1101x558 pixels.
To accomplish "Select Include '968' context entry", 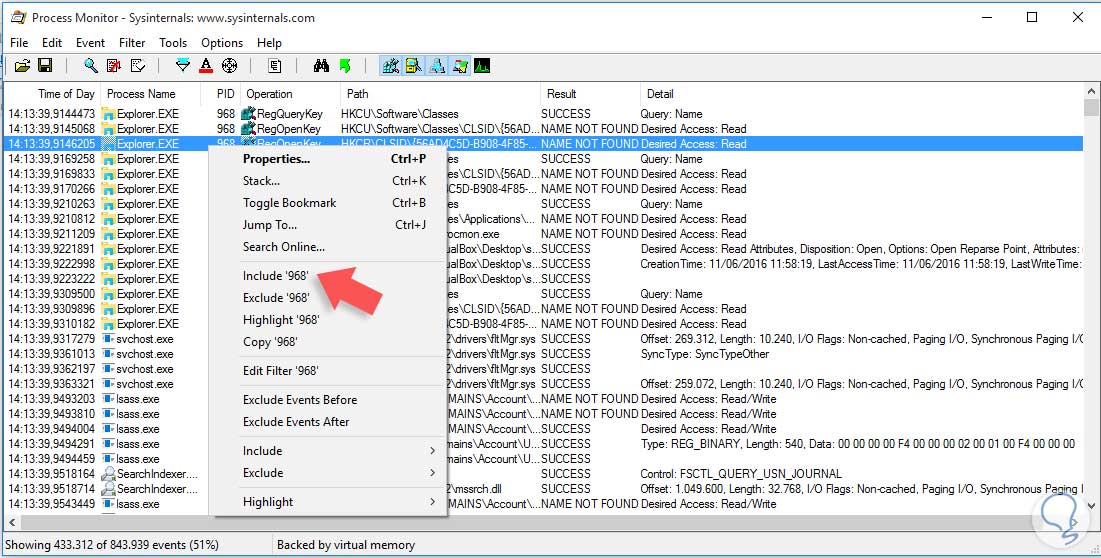I will coord(330,276).
